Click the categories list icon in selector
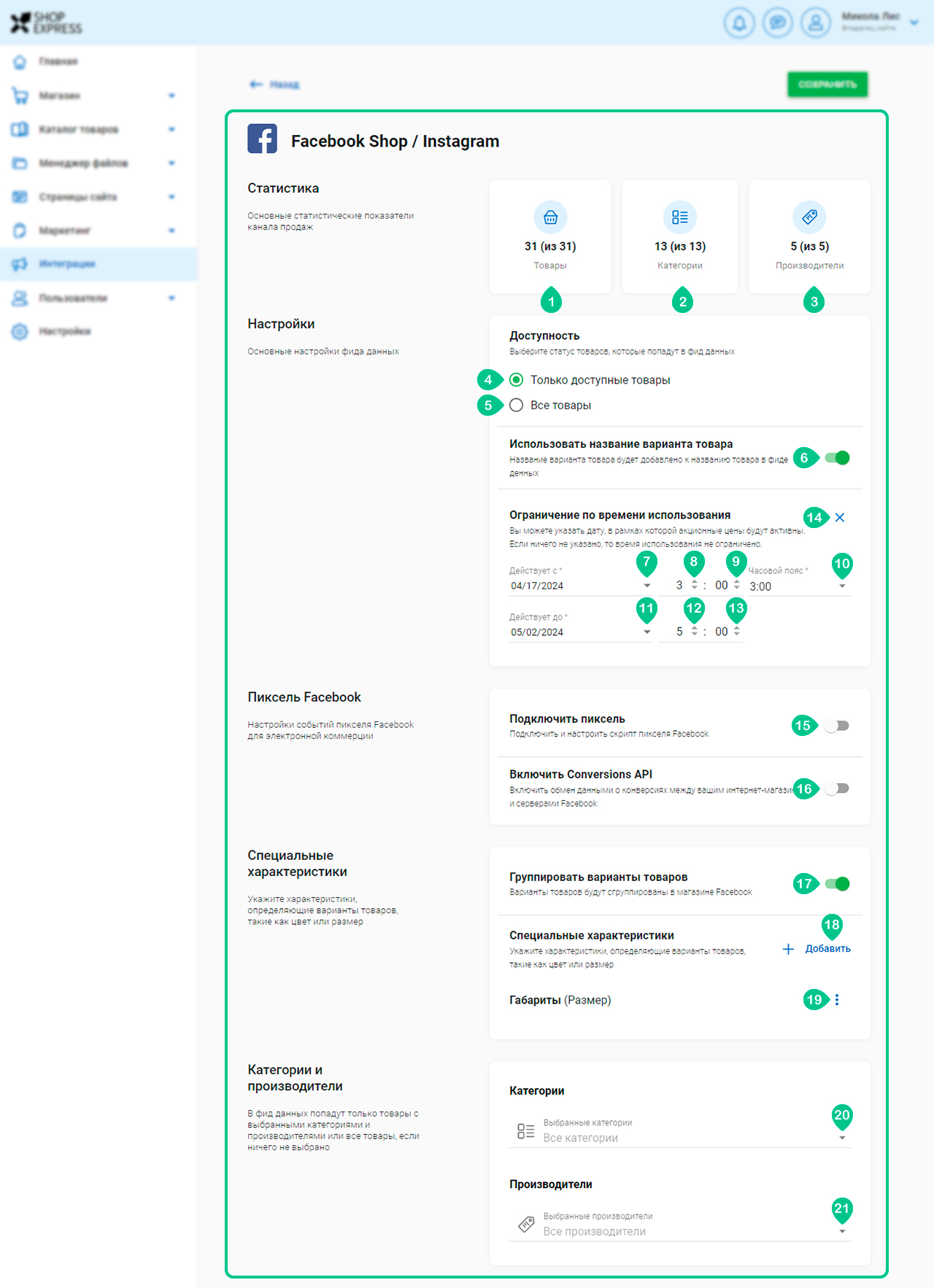 [526, 1131]
